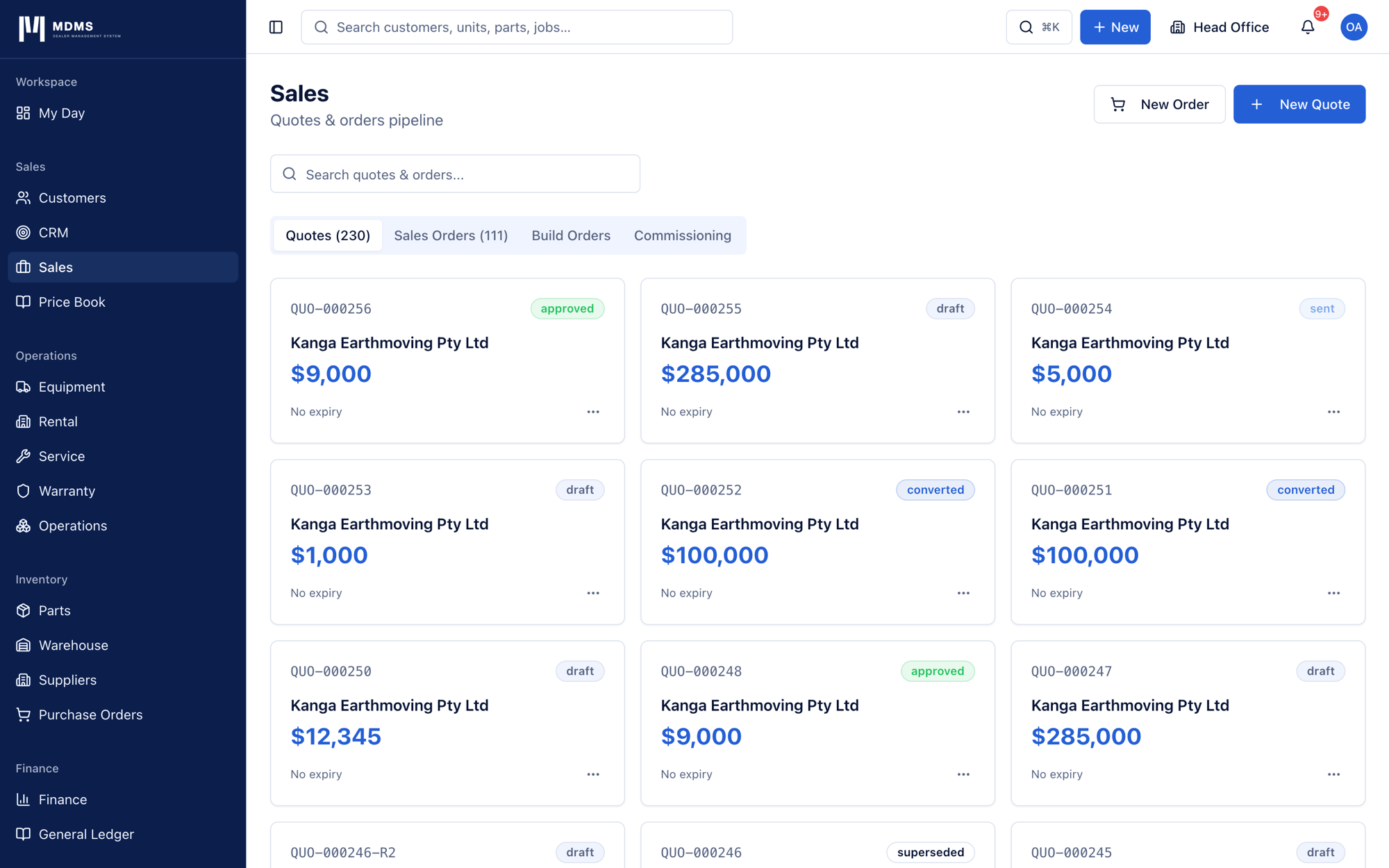Click the draft badge on QUO-000247

[1320, 671]
